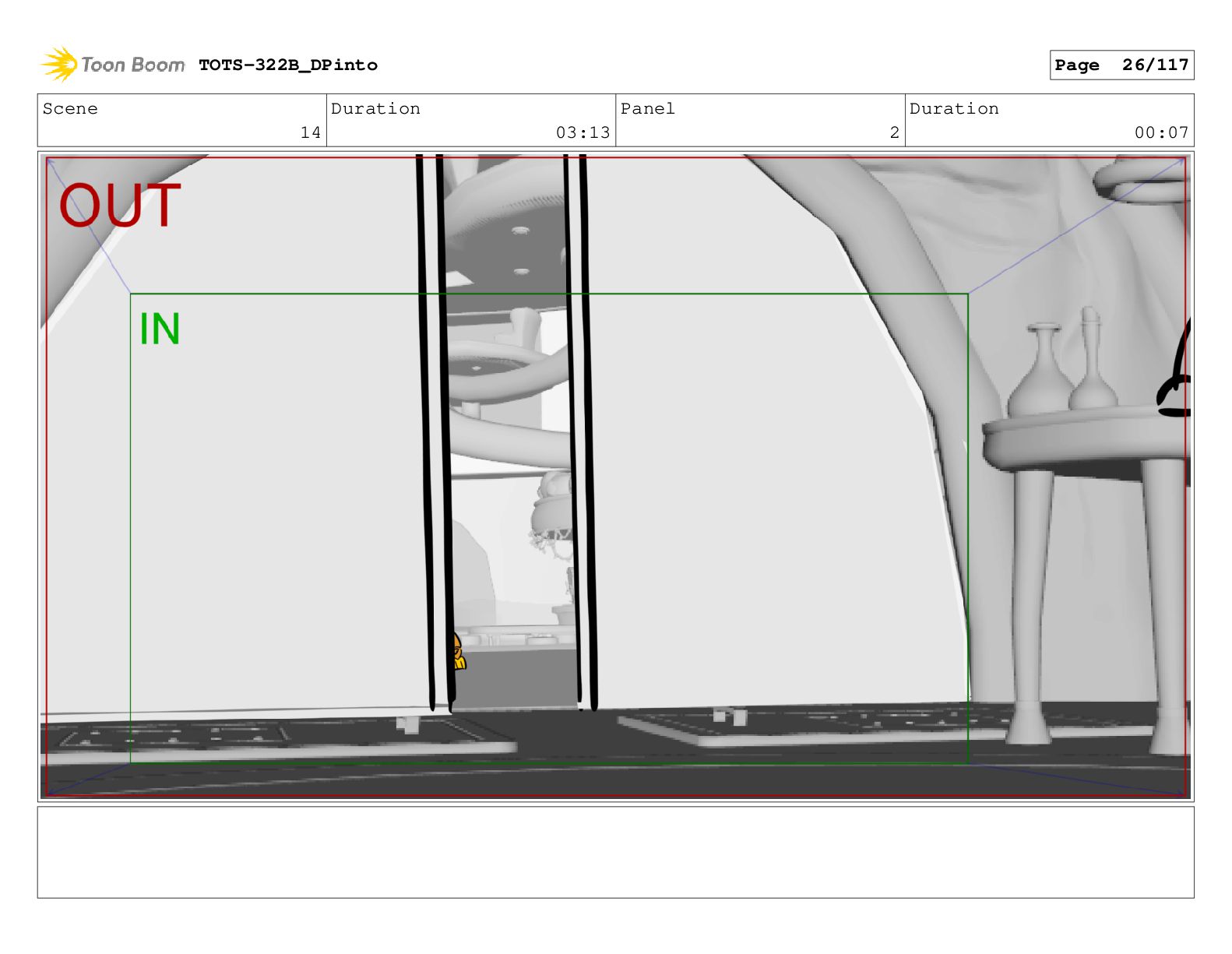
Task: Select the panel number 2
Action: coord(895,132)
